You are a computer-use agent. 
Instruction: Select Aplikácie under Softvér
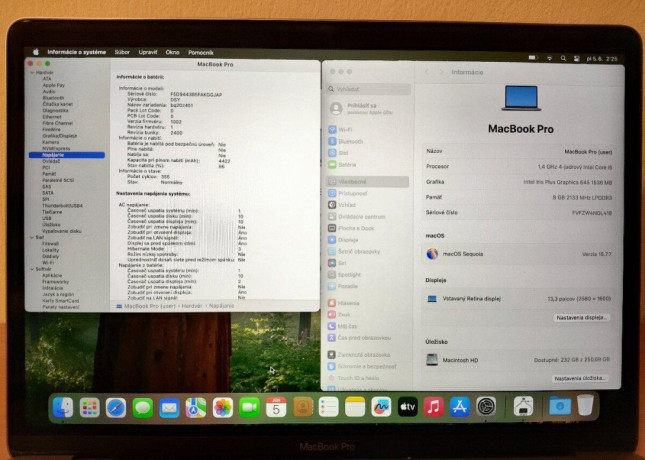[x=52, y=275]
